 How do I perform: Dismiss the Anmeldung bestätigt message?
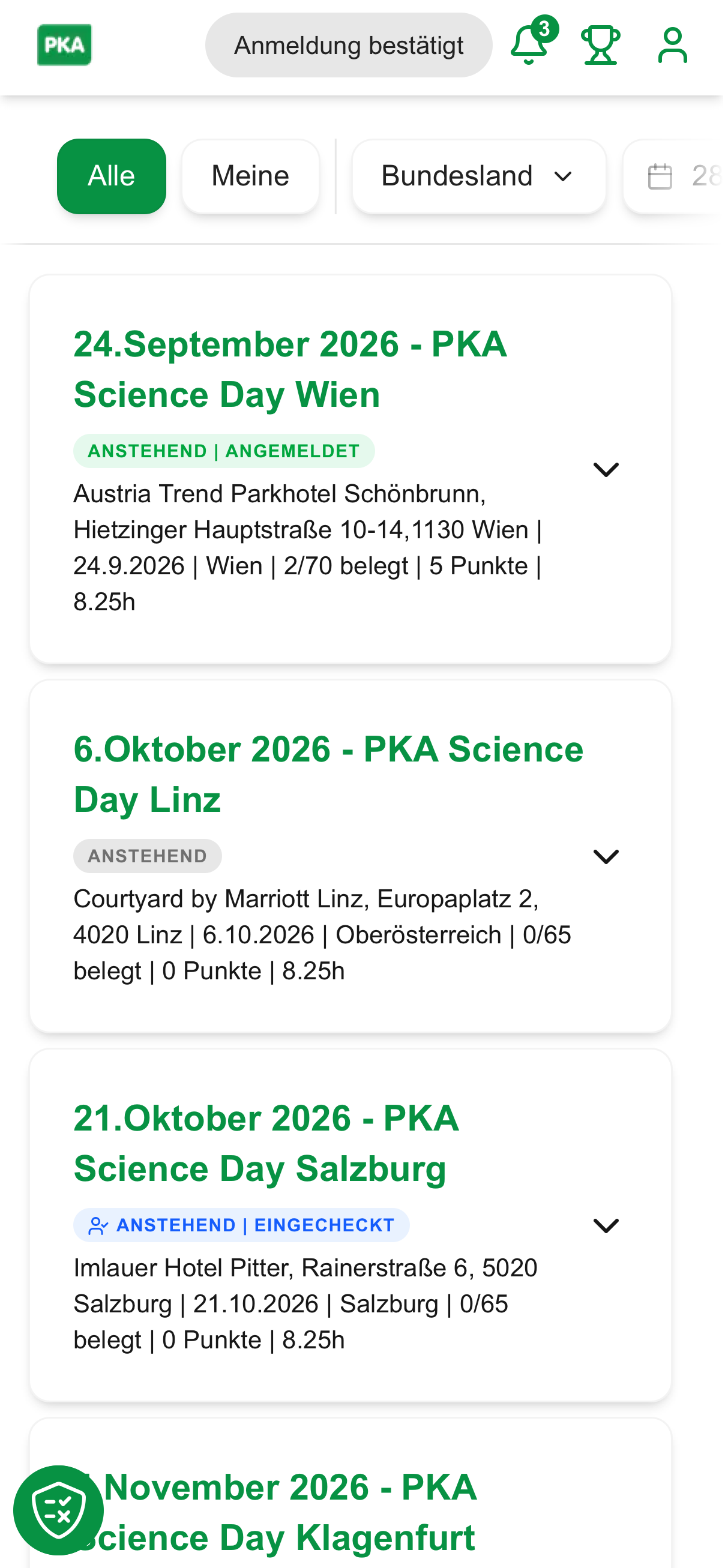pos(349,46)
